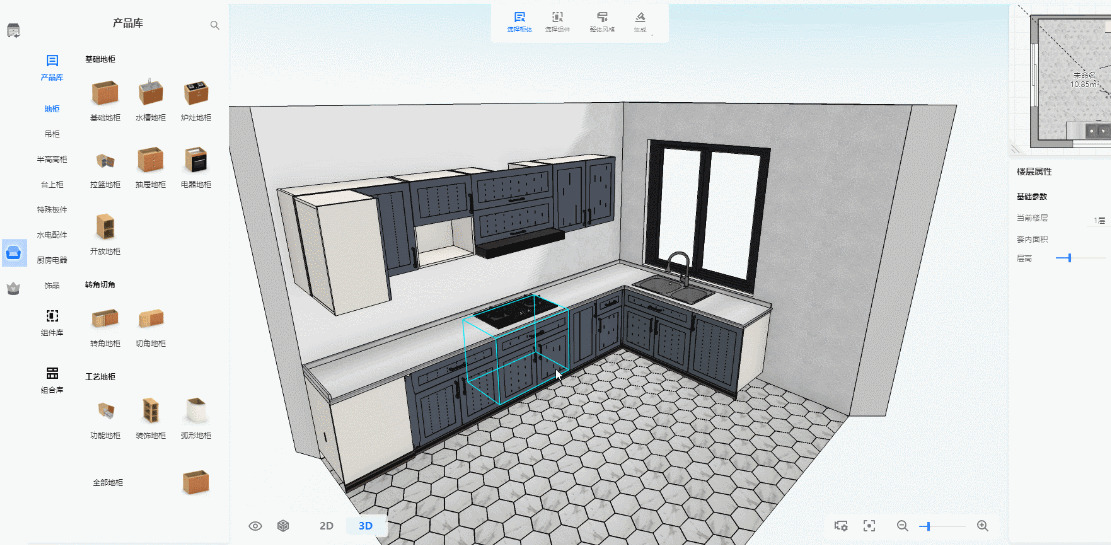This screenshot has height=545, width=1111.
Task: Select the 炉灶地柜 stove cabinet icon
Action: (196, 92)
